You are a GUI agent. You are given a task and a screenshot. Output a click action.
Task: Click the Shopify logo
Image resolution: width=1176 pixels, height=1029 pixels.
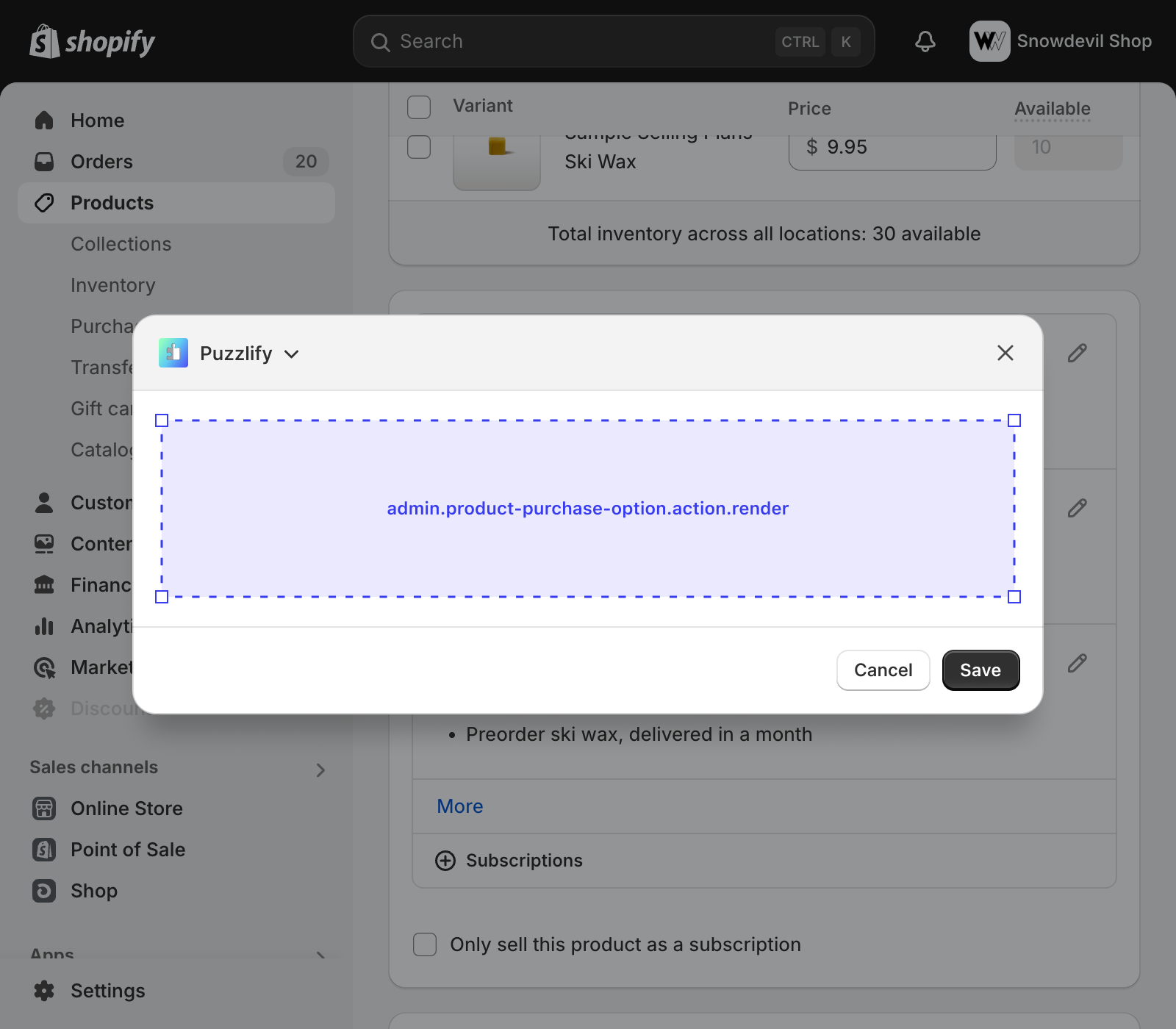pos(92,42)
